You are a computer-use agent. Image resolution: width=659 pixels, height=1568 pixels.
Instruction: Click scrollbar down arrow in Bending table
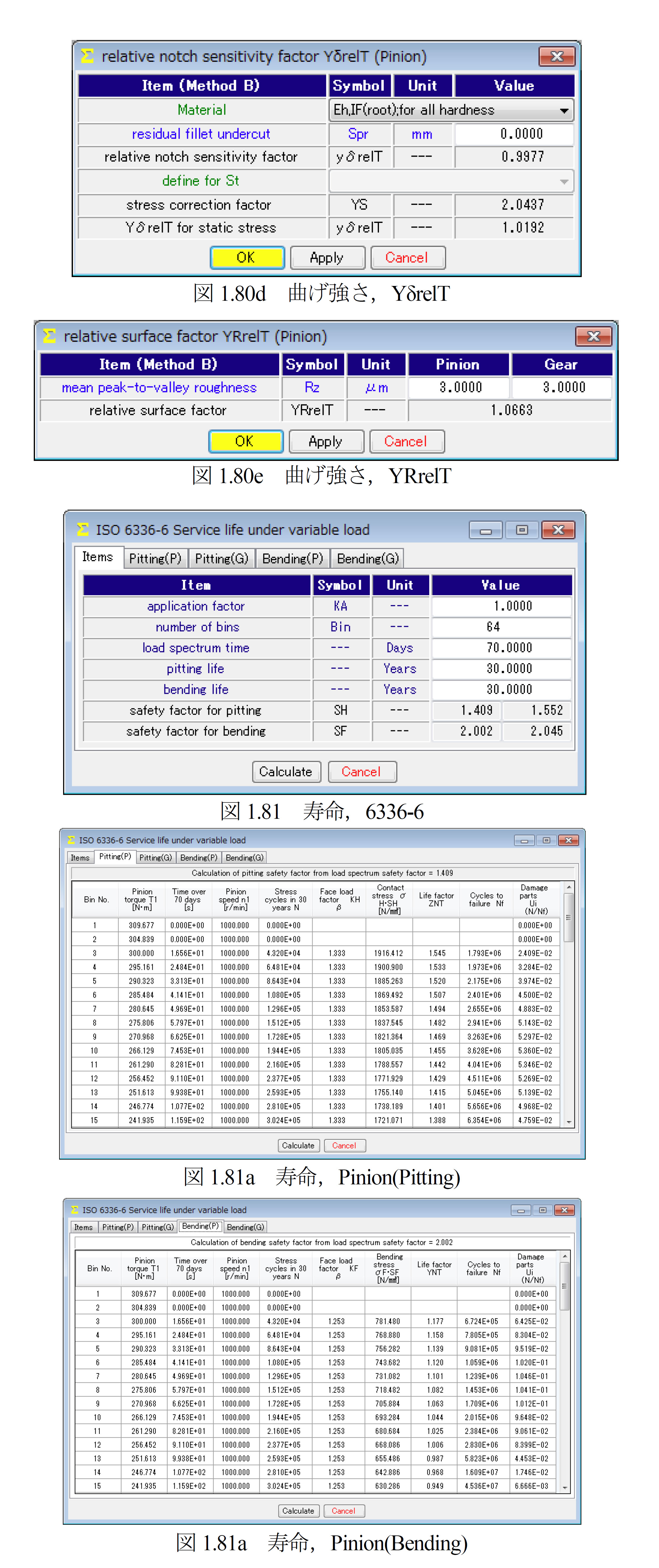(565, 1488)
